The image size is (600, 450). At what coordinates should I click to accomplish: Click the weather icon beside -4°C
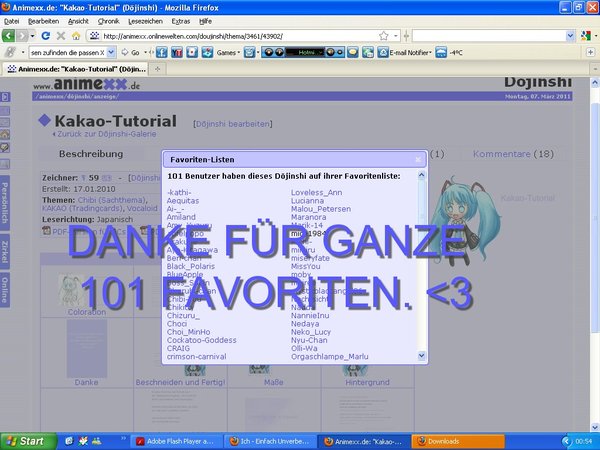[441, 52]
